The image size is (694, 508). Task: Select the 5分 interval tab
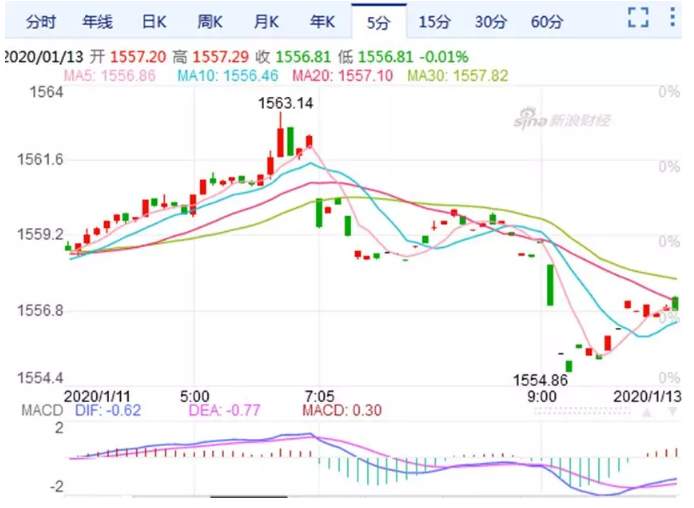pos(379,22)
